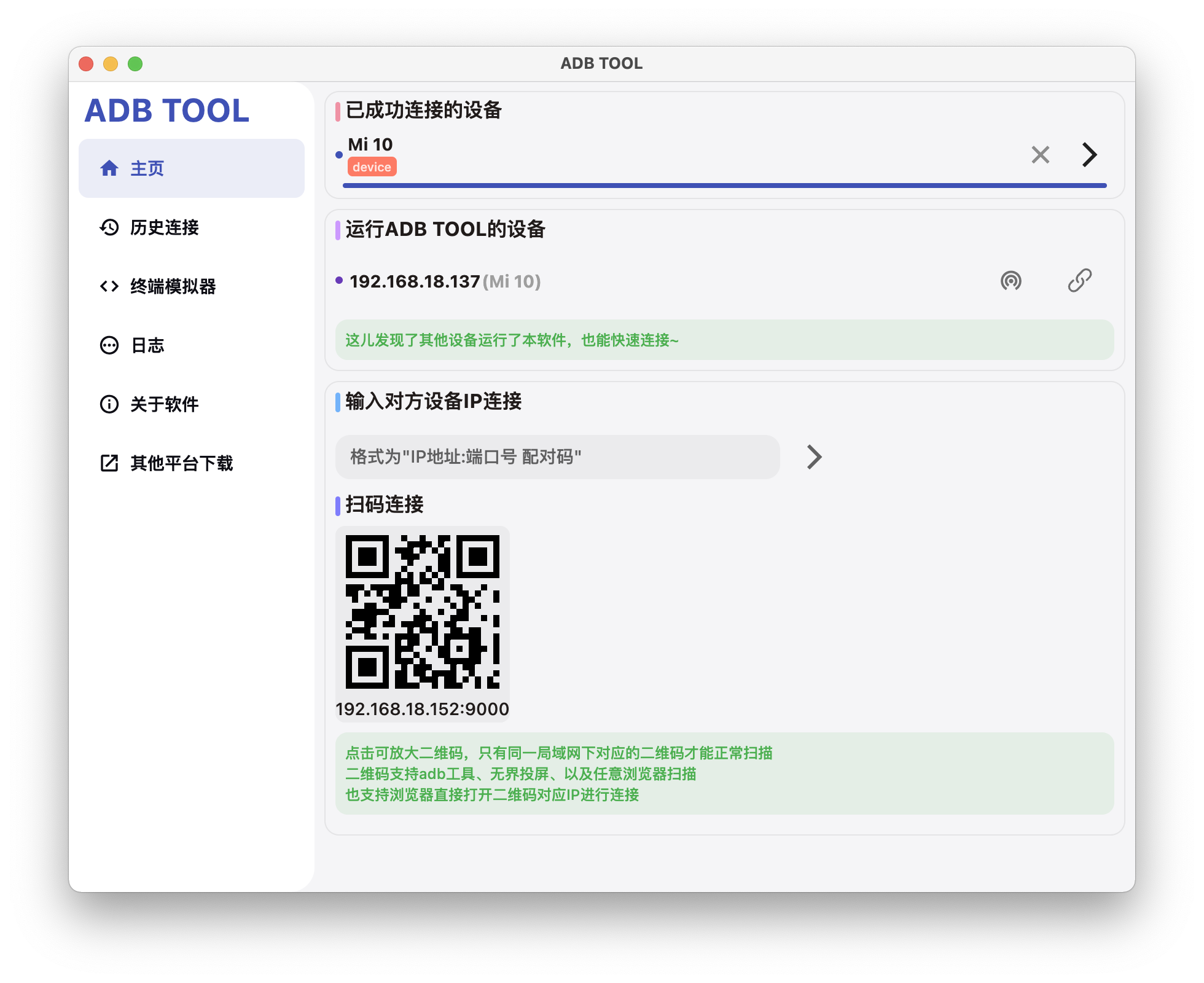Enlarge the QR code image
Screen dimensions: 1204x983
click(x=423, y=612)
